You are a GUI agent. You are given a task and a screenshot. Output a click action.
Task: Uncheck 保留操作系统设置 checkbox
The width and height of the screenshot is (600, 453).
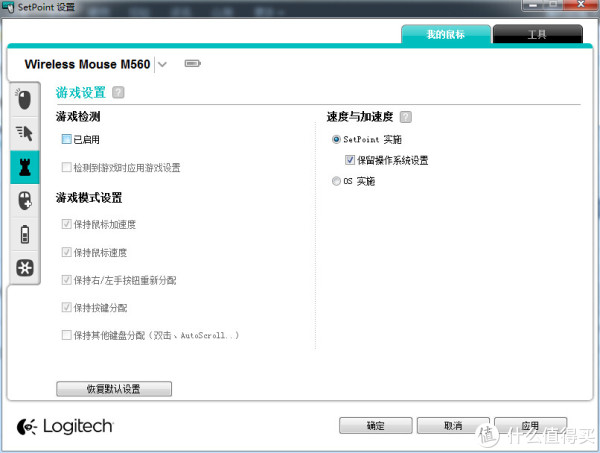point(350,160)
